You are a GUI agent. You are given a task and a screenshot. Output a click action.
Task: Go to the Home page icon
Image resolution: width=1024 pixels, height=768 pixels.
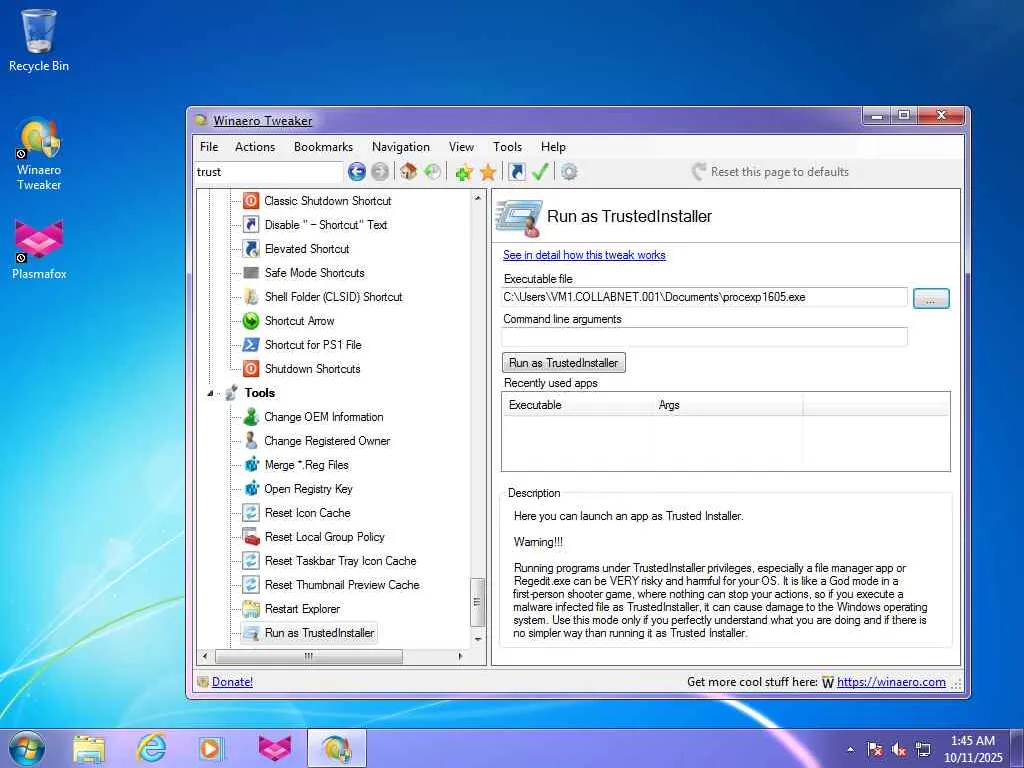coord(409,172)
